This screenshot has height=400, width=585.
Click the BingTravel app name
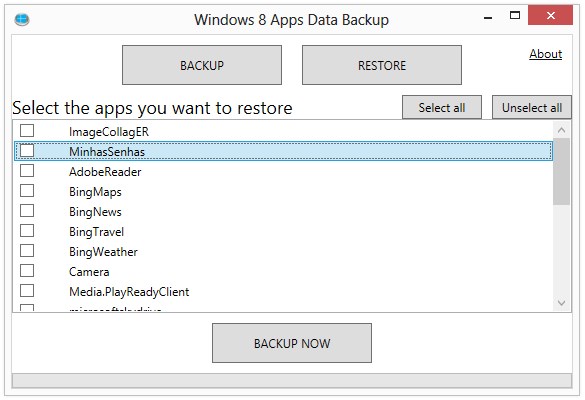[x=97, y=232]
